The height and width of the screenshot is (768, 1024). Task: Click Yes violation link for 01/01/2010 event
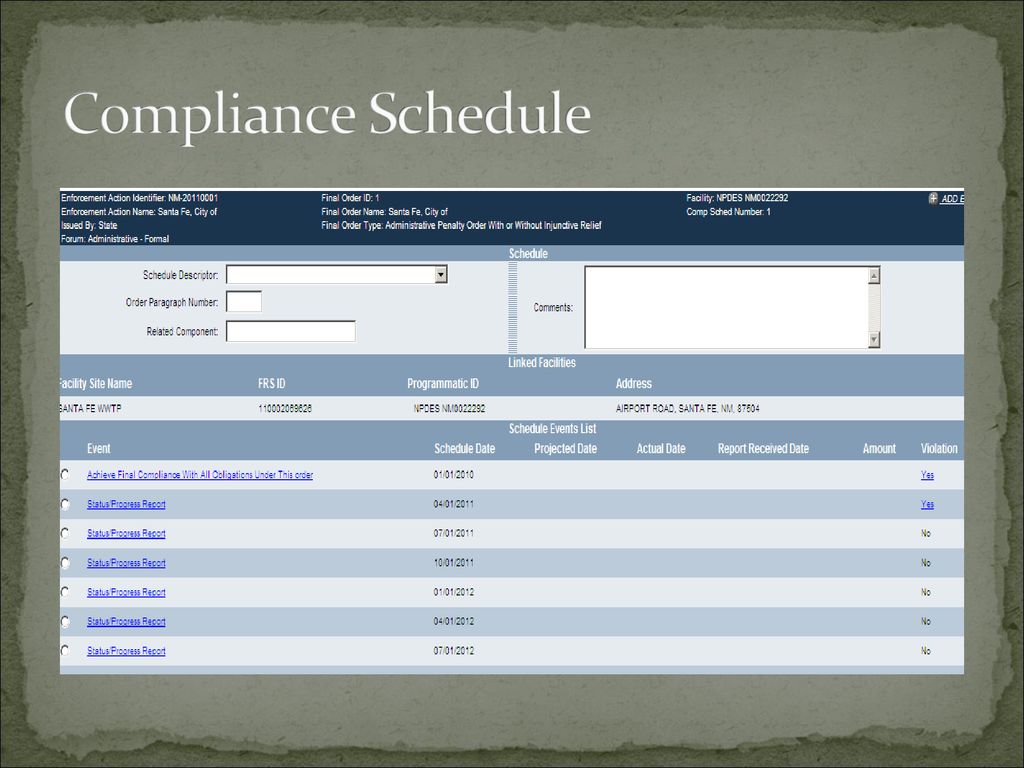(927, 475)
